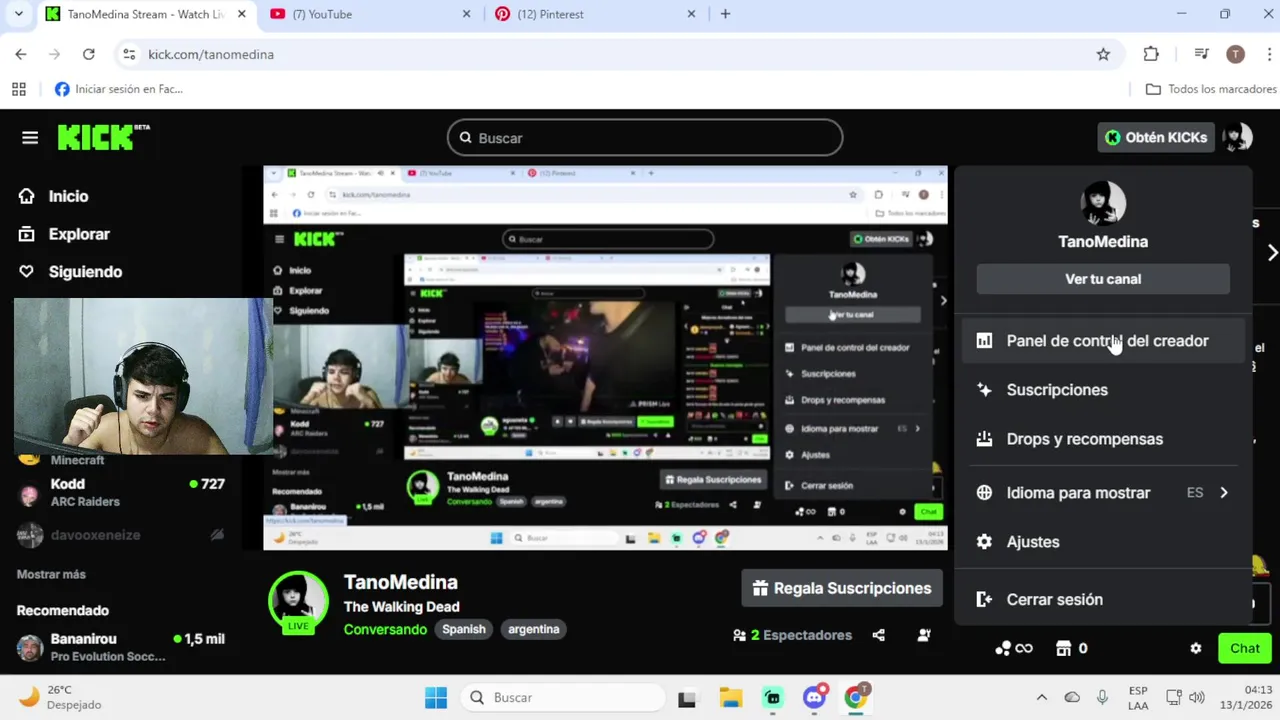Open the Kick hamburger sidebar menu

pos(30,138)
